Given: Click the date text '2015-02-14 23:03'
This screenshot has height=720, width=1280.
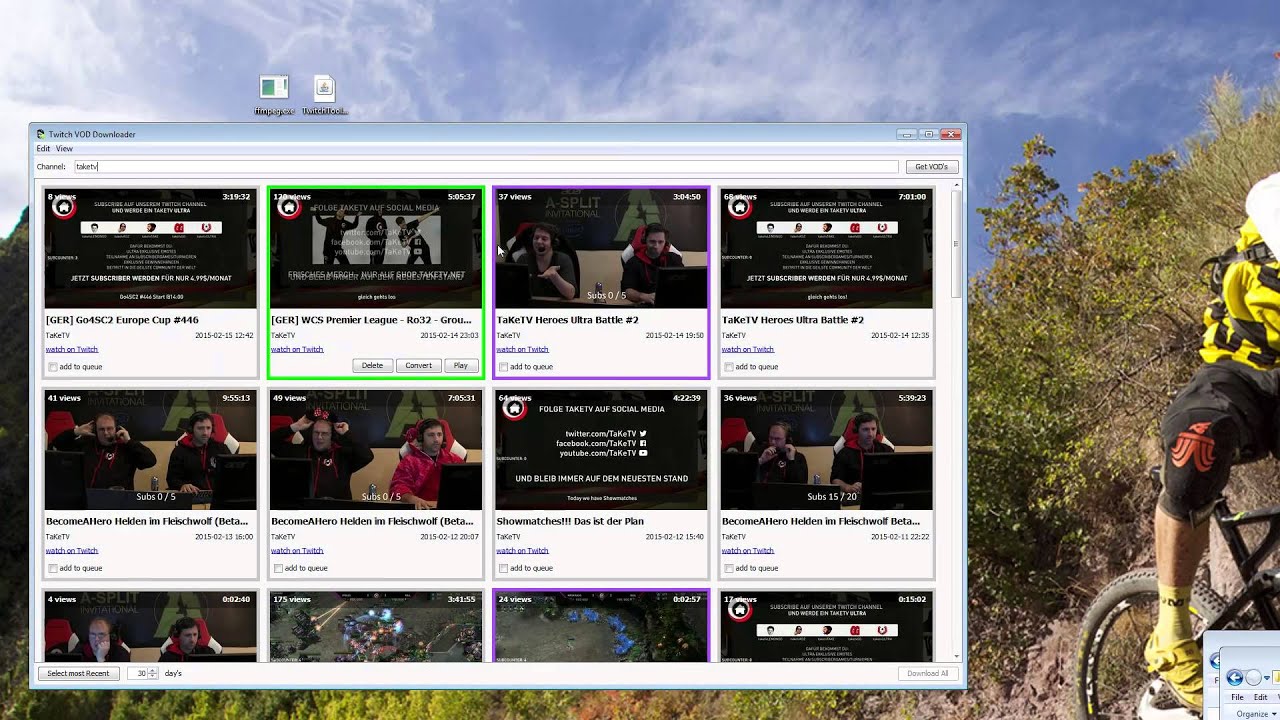Looking at the screenshot, I should click(449, 335).
